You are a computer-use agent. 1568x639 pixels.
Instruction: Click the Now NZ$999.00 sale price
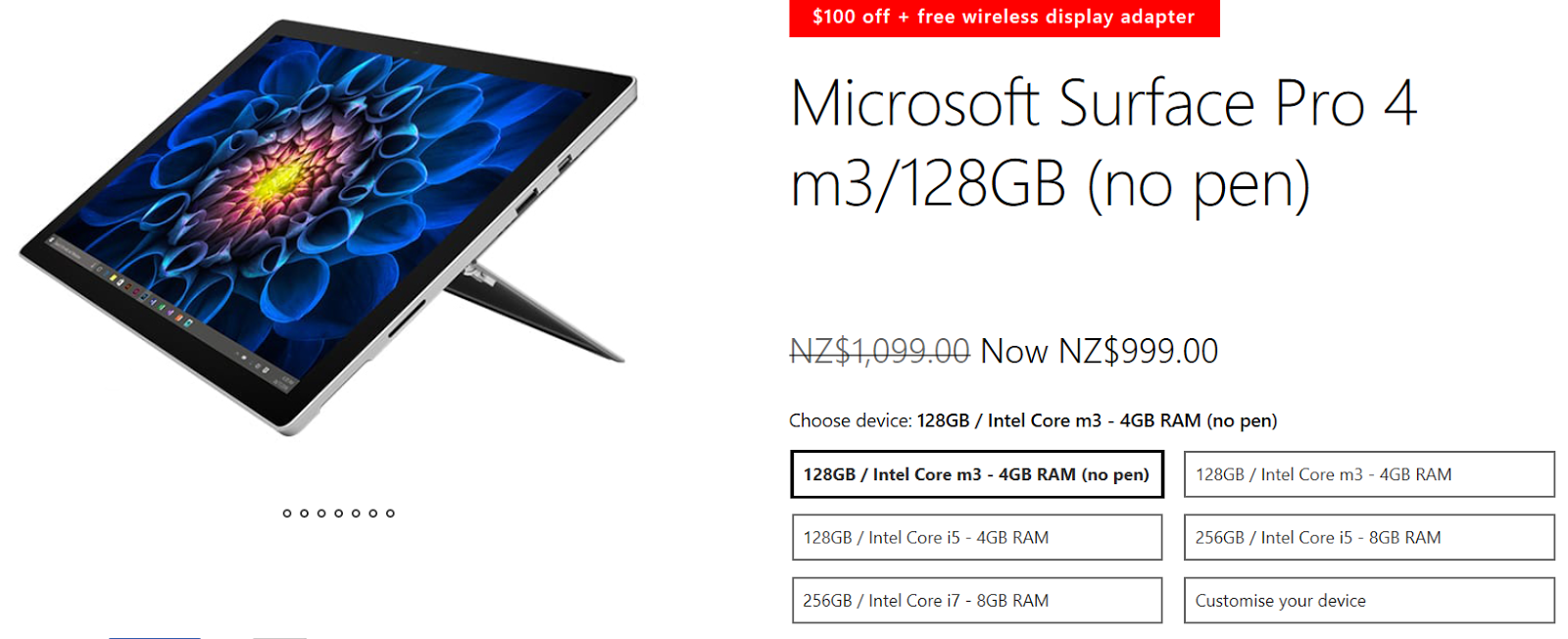point(1100,351)
